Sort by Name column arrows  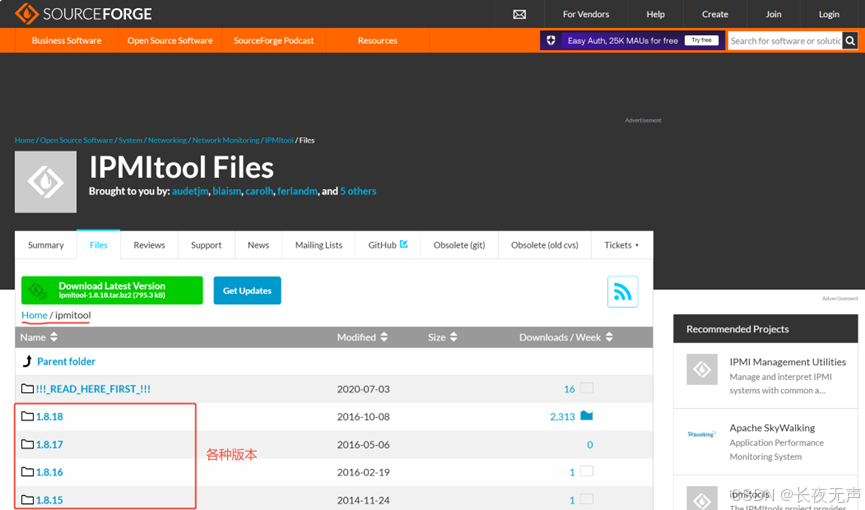54,337
